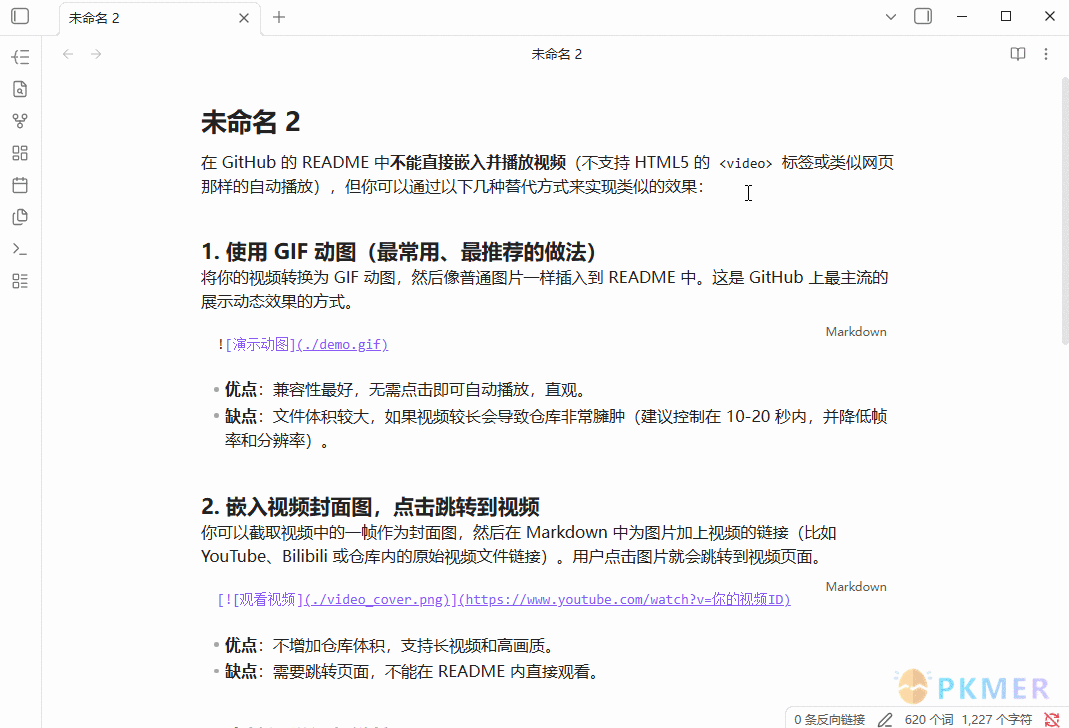Click heading 2. 嵌入视频封面图，点击跳转到视频

[x=370, y=507]
